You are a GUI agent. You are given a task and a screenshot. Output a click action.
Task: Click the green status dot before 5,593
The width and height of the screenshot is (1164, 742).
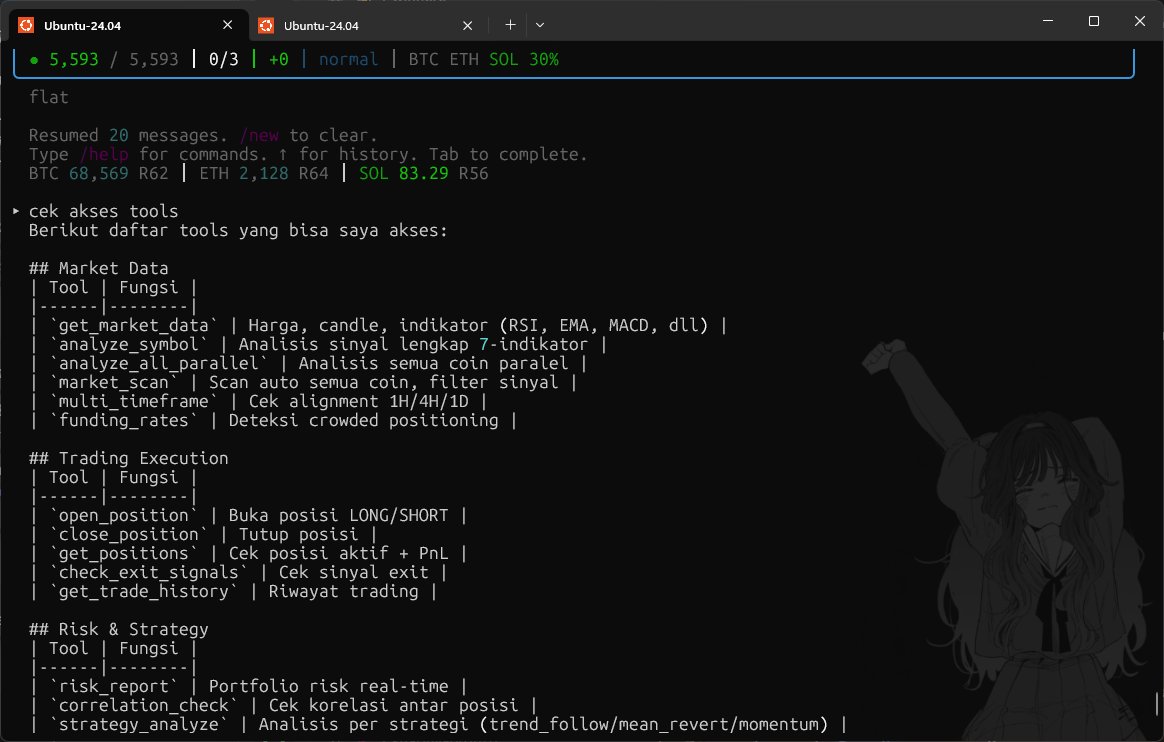[34, 60]
